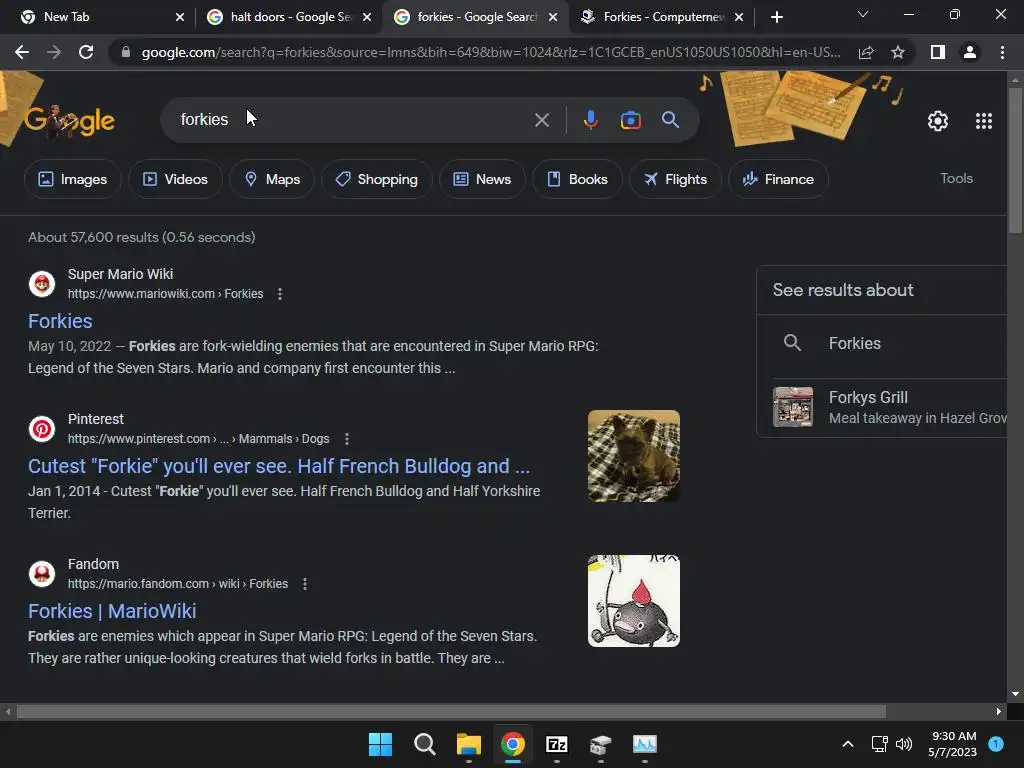The width and height of the screenshot is (1024, 768).
Task: Click the browser address bar URL
Action: point(491,52)
